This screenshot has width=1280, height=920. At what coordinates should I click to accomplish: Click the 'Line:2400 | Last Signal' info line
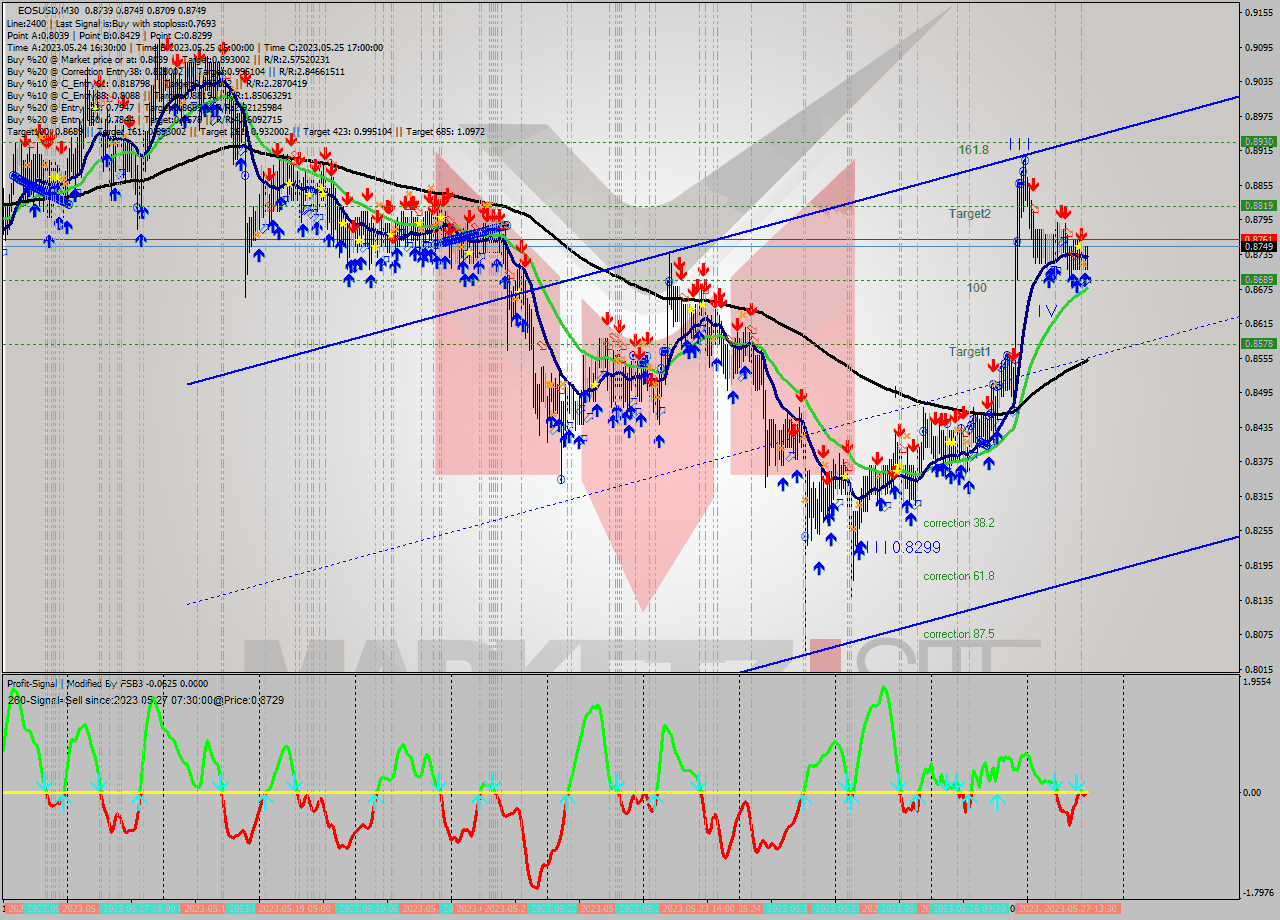[x=109, y=22]
